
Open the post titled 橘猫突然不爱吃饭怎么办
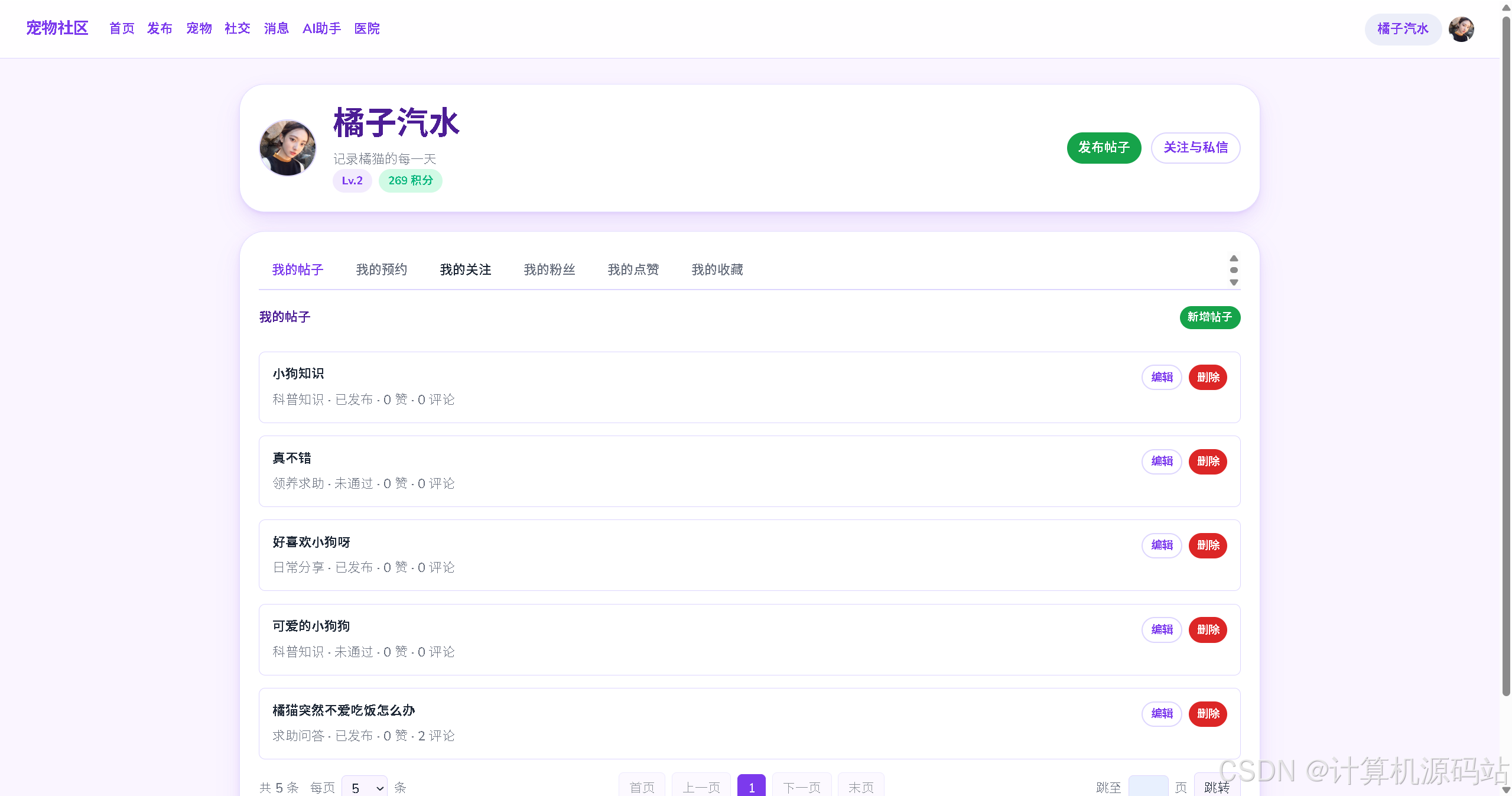point(344,710)
